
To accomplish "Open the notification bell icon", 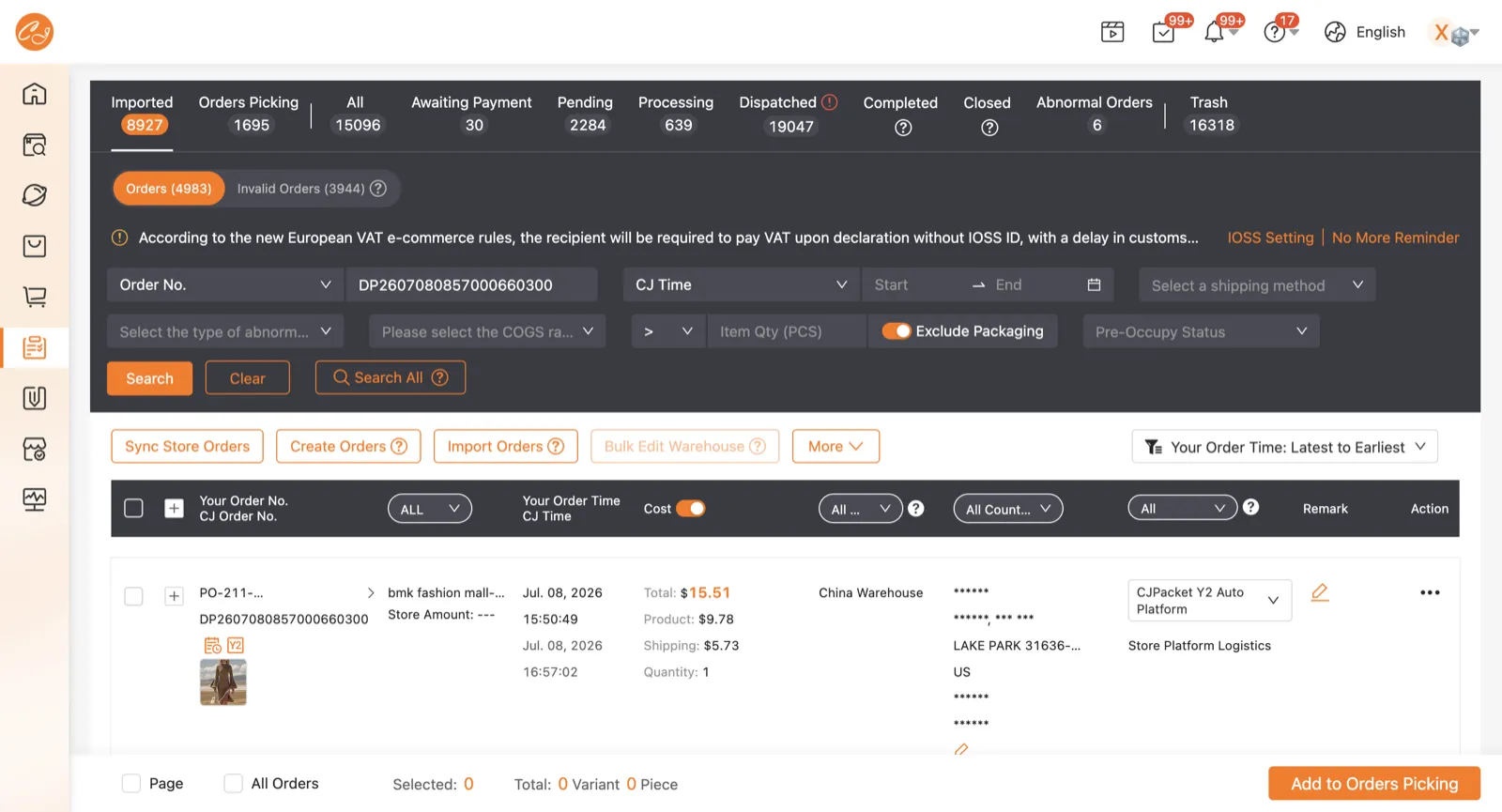I will 1214,32.
